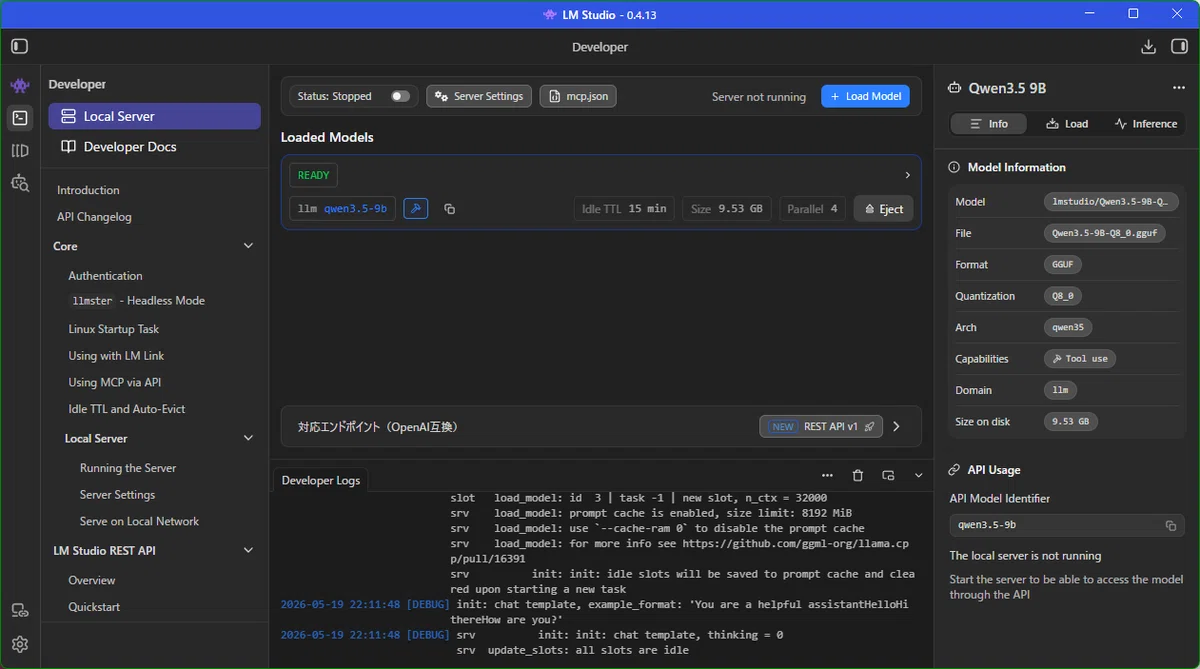
Task: Open the Quickstart docs page
Action: (94, 607)
